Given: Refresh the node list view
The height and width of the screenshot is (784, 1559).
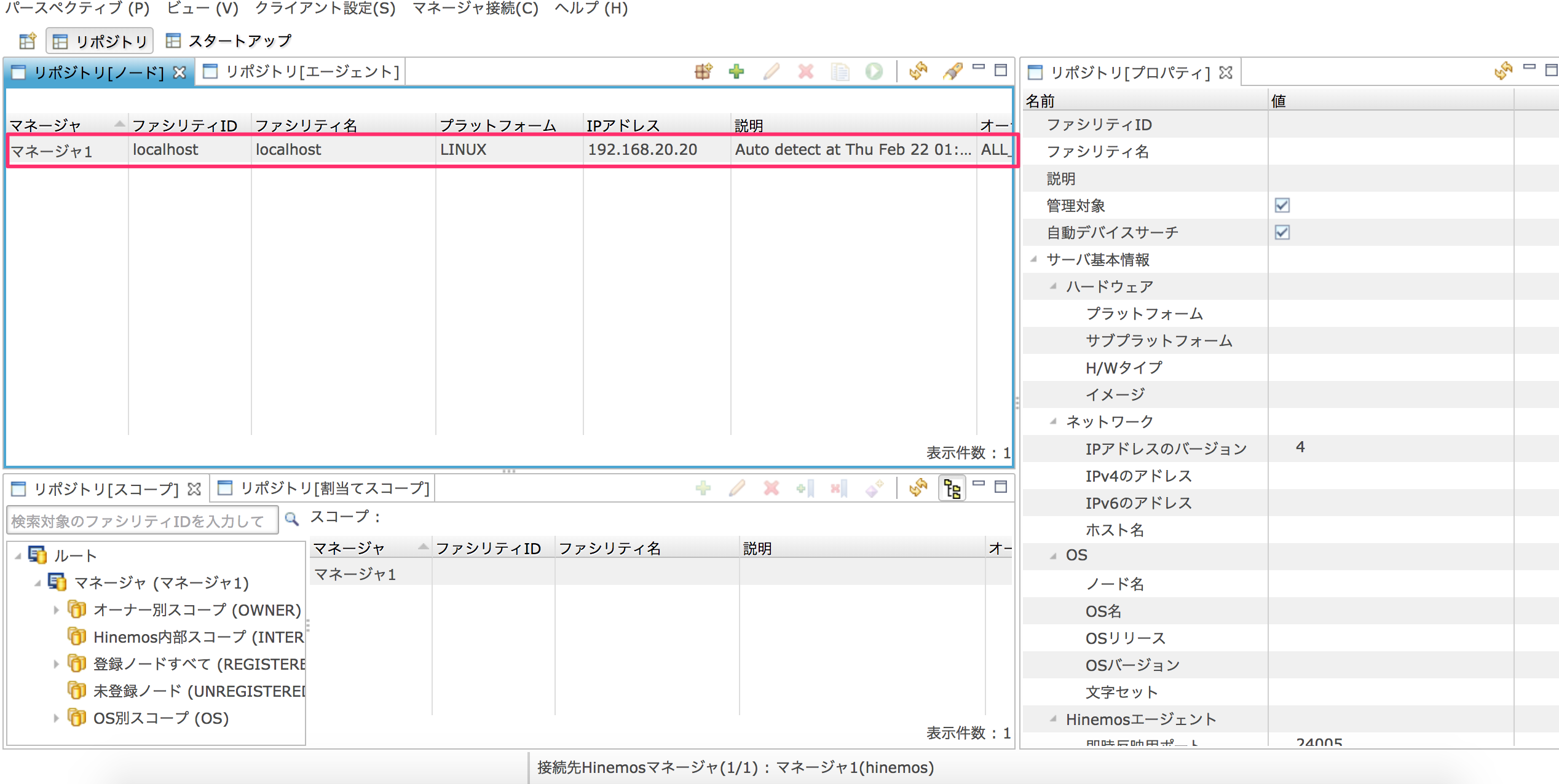Looking at the screenshot, I should (x=918, y=72).
